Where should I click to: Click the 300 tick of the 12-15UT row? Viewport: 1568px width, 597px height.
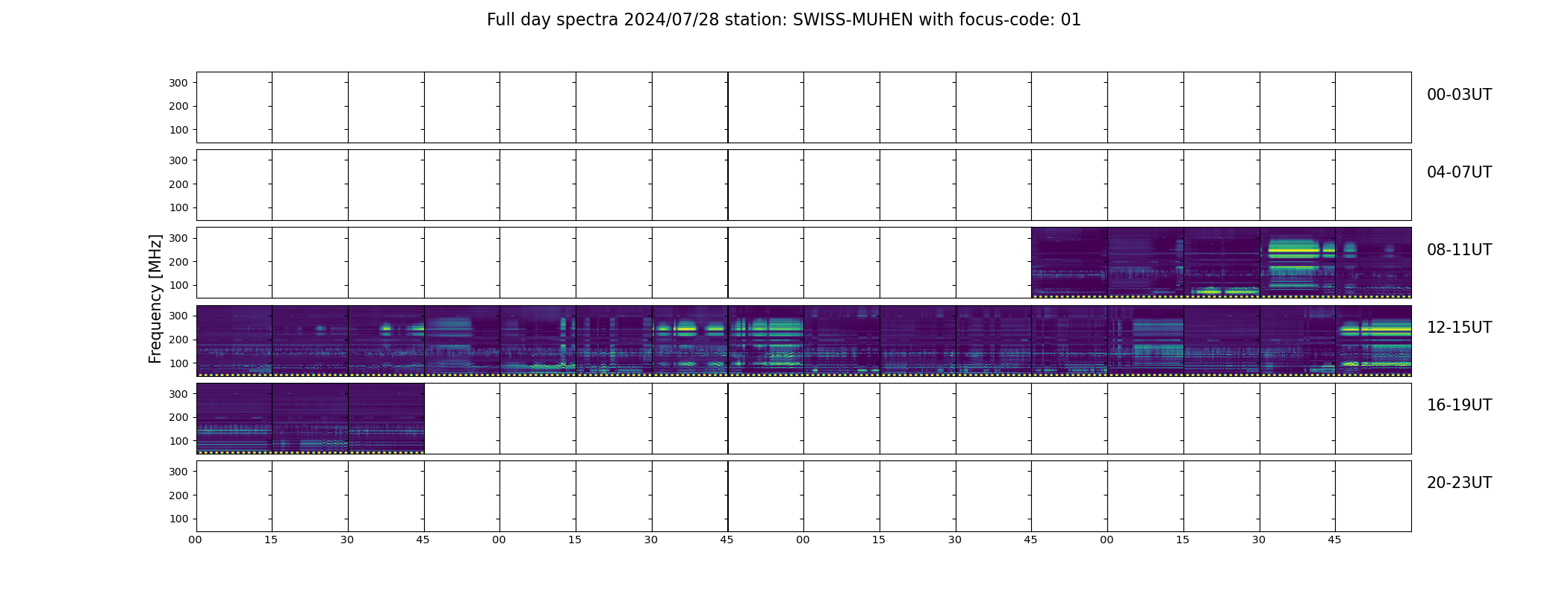pos(178,316)
